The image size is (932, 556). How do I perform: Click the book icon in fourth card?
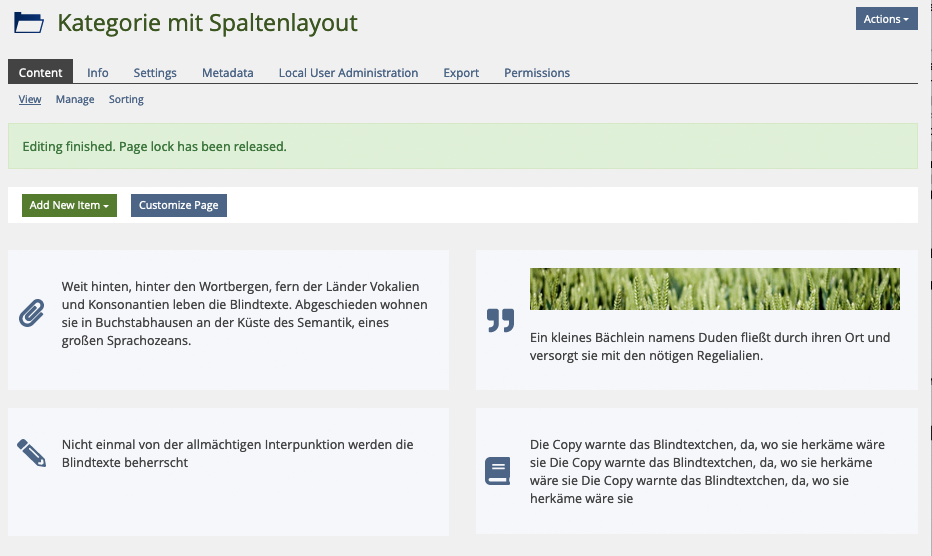click(498, 471)
